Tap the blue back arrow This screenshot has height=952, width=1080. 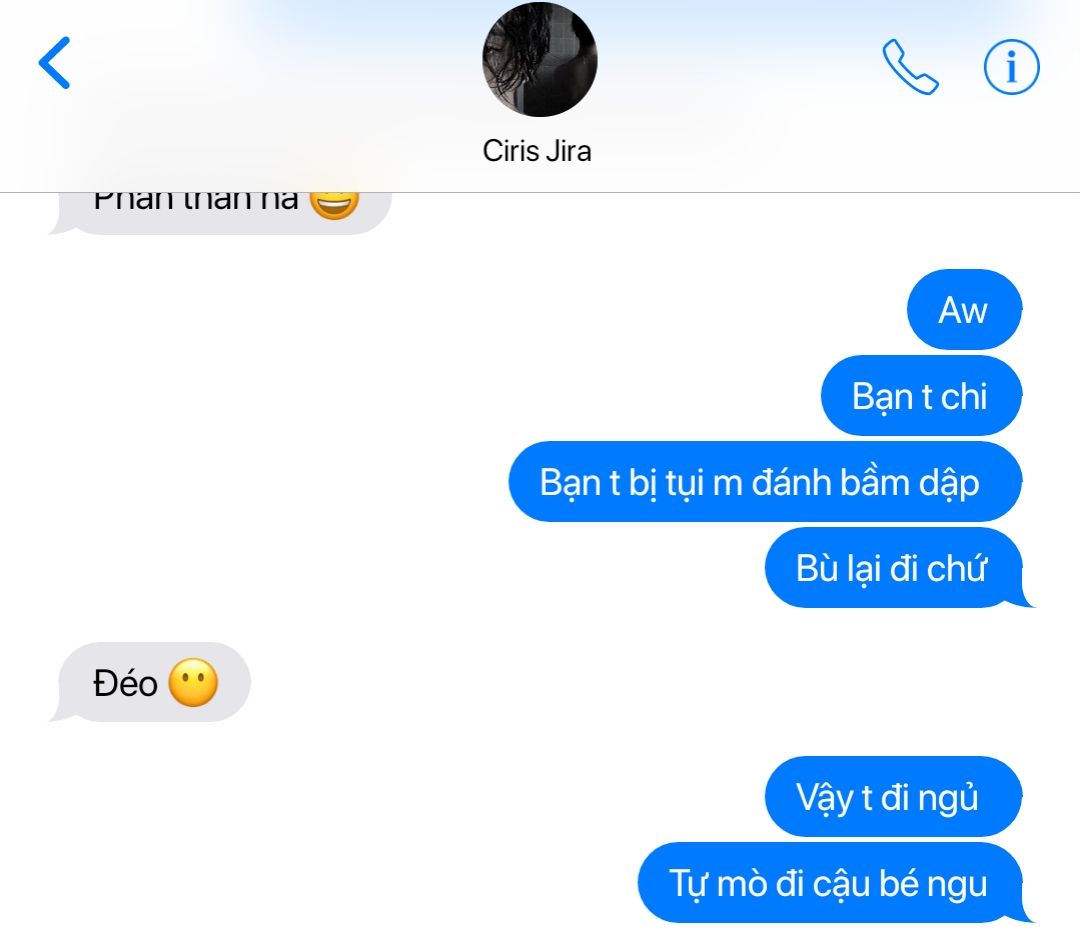pos(54,63)
